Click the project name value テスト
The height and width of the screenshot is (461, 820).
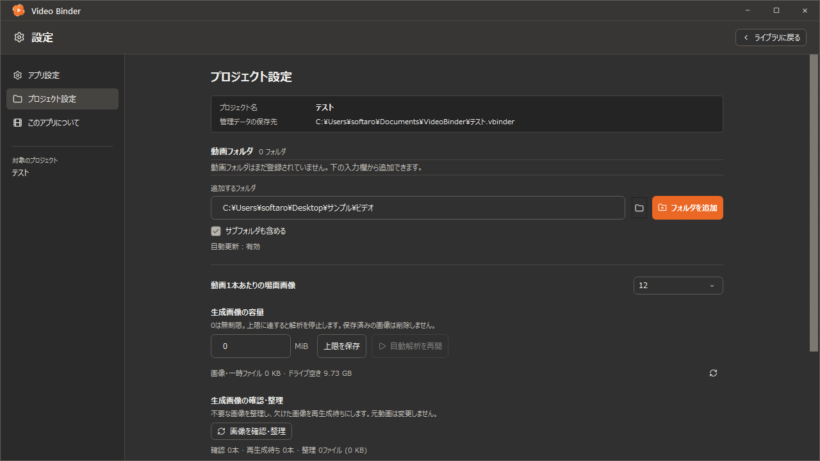pyautogui.click(x=324, y=107)
